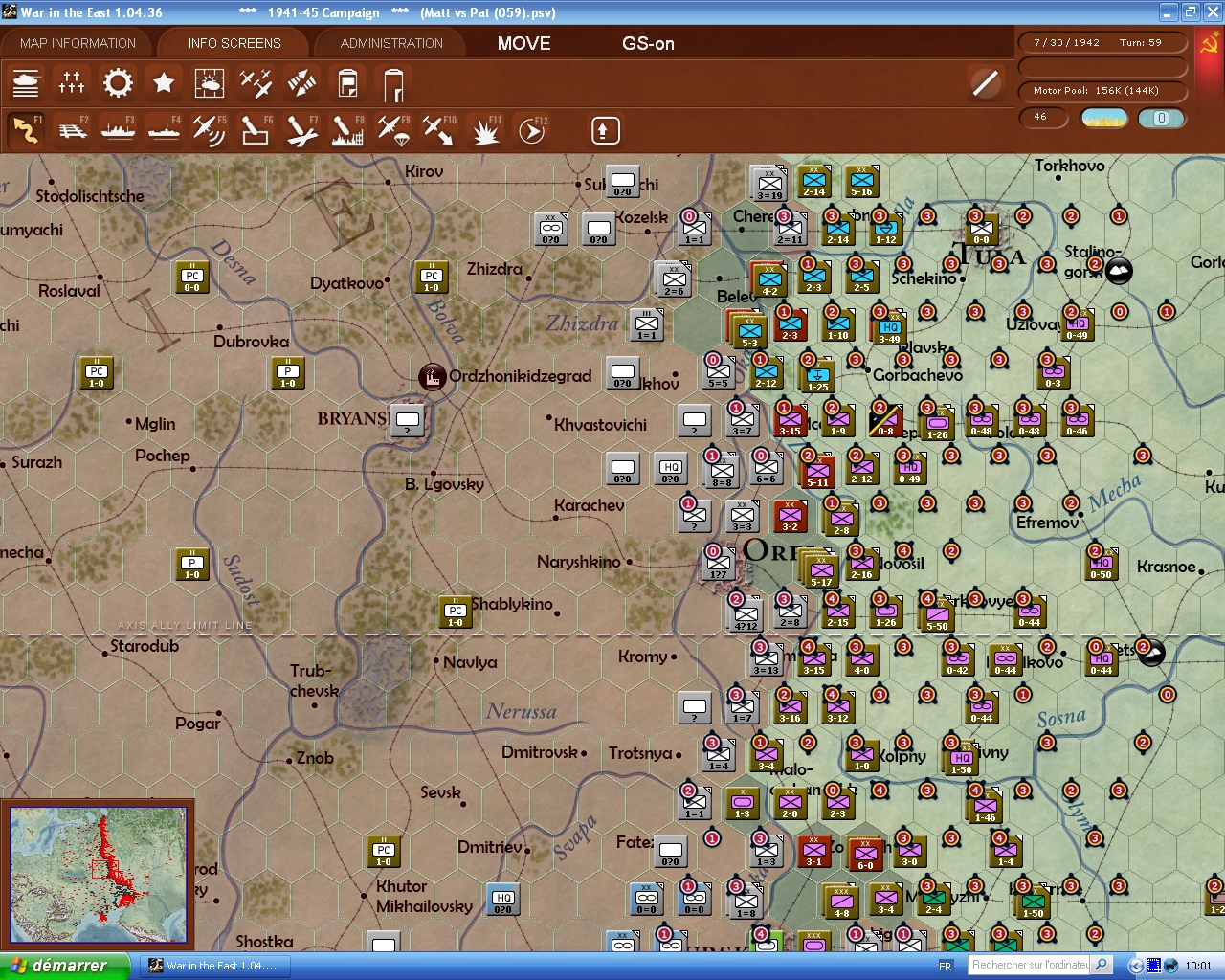The image size is (1225, 980).
Task: Click the clipboard with flag icon
Action: pyautogui.click(x=348, y=83)
